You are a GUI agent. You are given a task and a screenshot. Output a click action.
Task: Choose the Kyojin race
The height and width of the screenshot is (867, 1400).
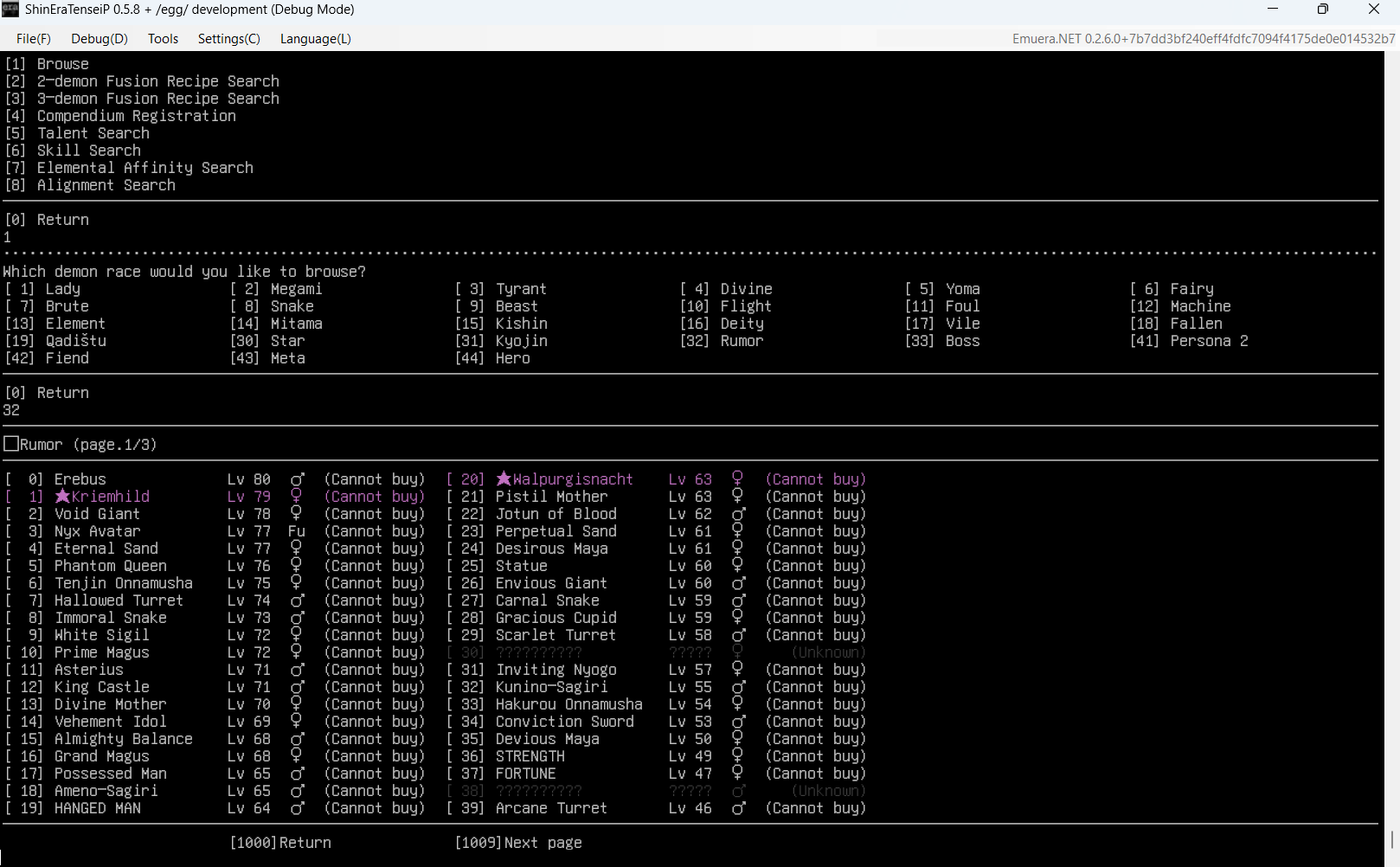click(x=501, y=341)
